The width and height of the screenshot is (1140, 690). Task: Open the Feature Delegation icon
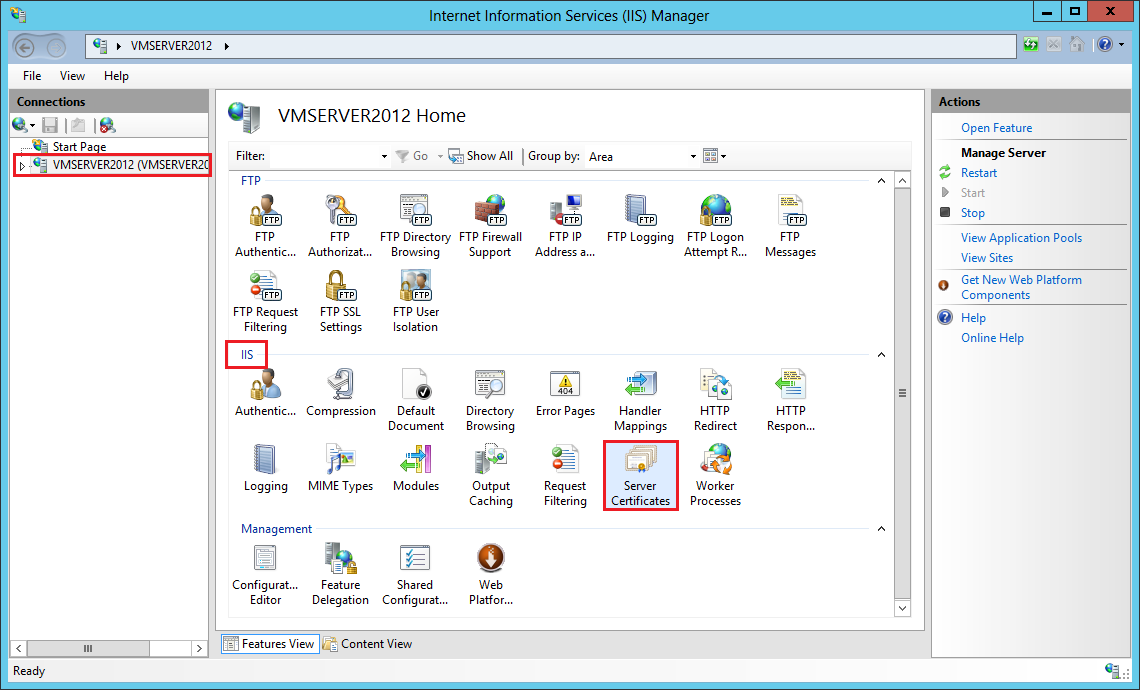click(340, 573)
